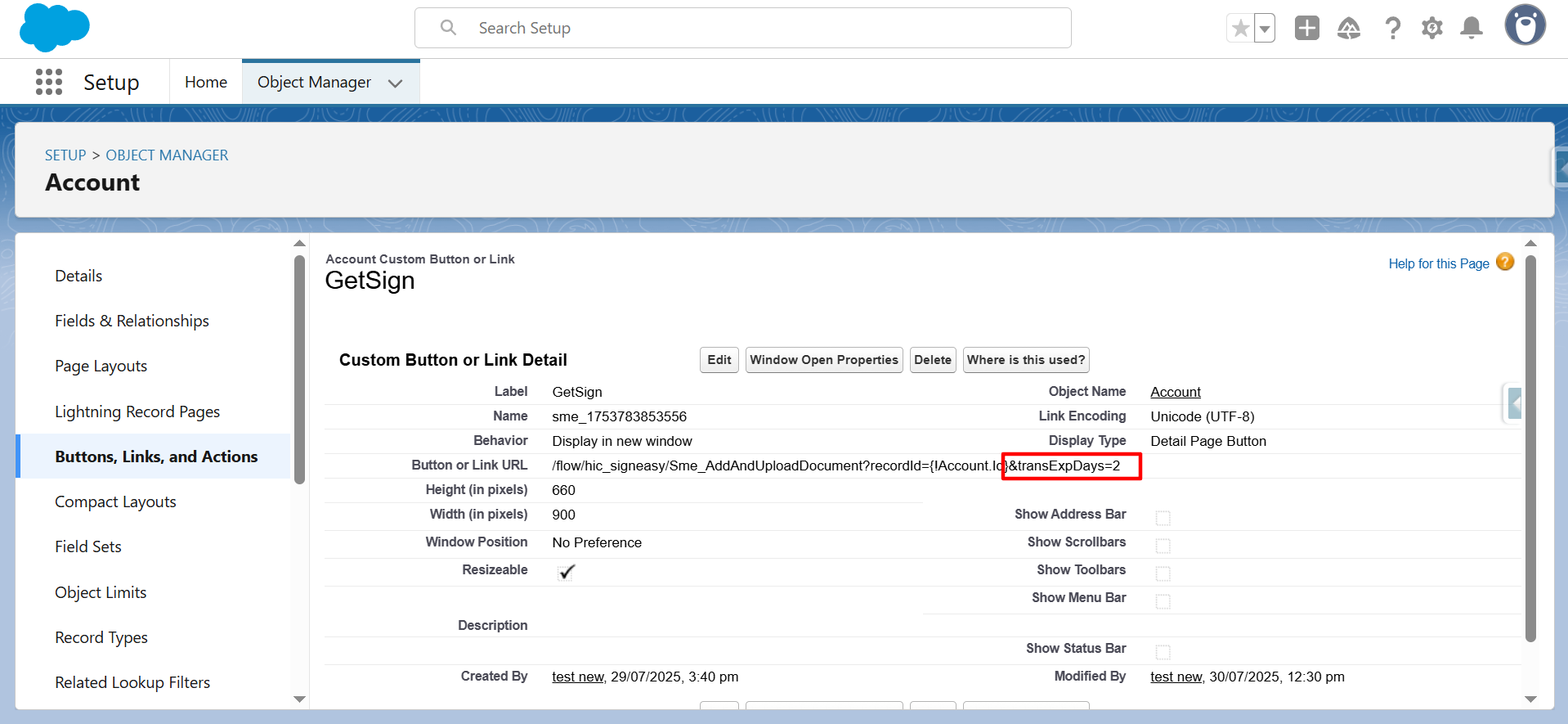Expand the right-edge panel handle beside the Account header
Viewport: 1568px width, 724px height.
point(1560,169)
